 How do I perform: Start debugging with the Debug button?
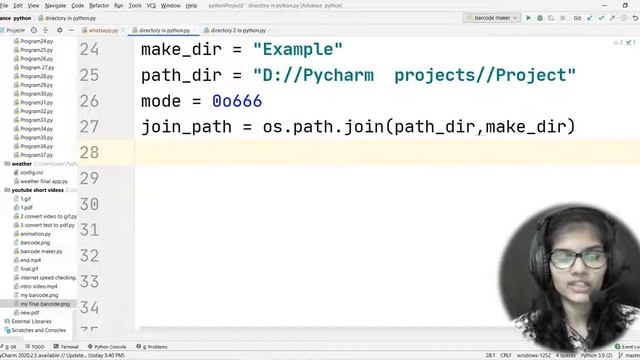(540, 18)
